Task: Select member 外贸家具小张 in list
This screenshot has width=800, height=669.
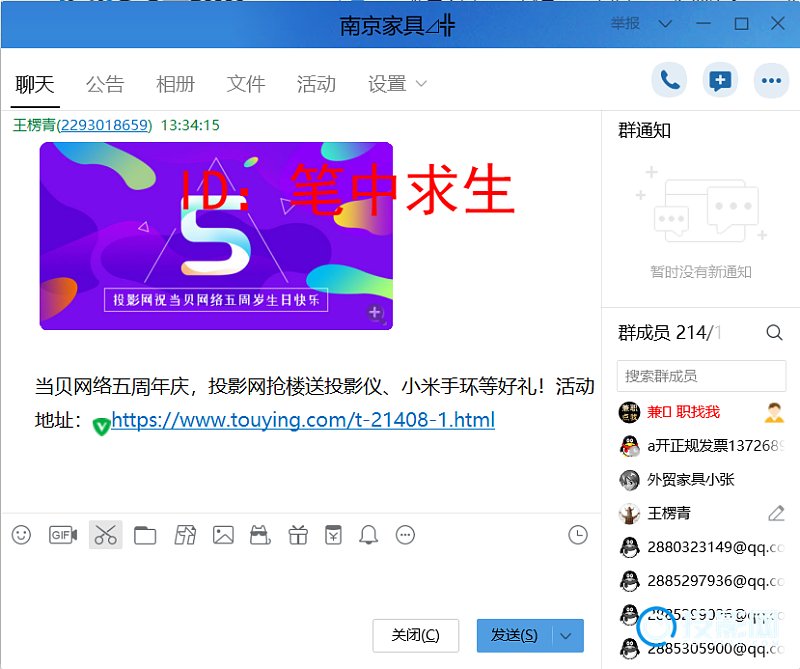Action: (701, 480)
